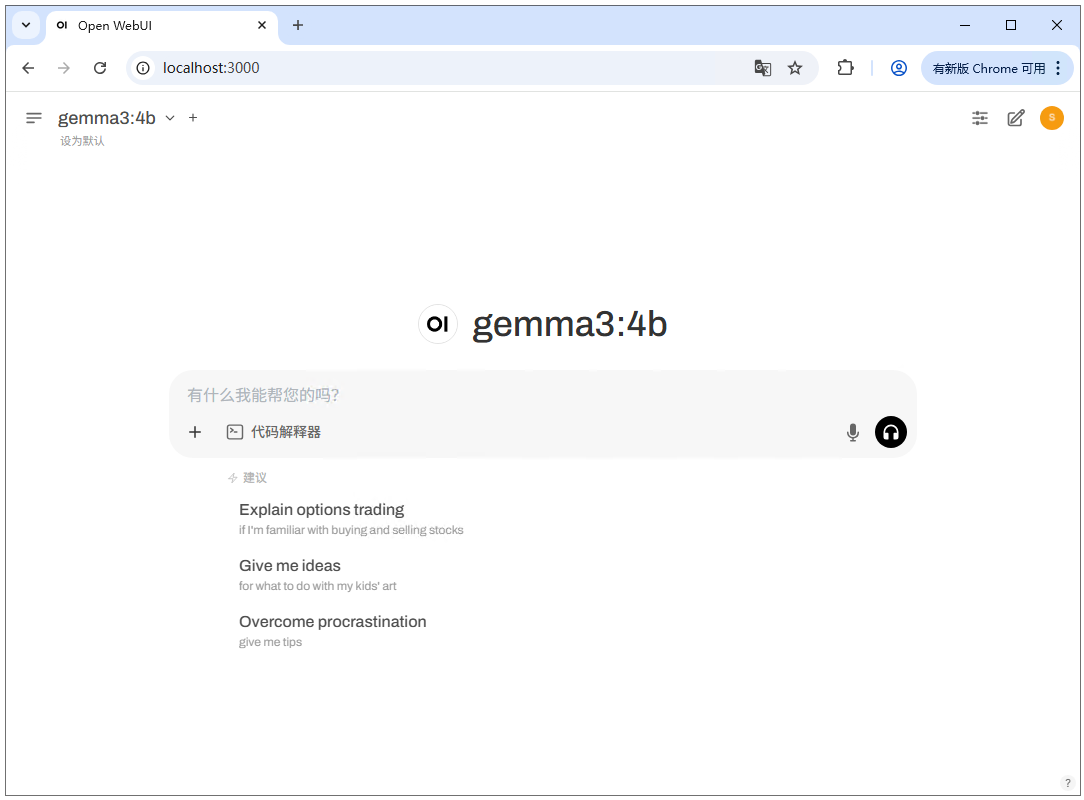
Task: Open chat controls with sliders icon
Action: pos(979,117)
